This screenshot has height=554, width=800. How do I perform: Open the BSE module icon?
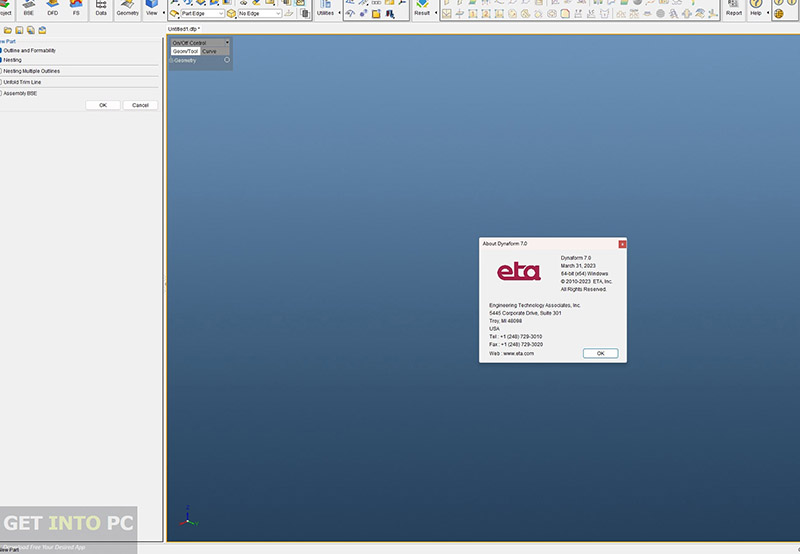[x=28, y=8]
